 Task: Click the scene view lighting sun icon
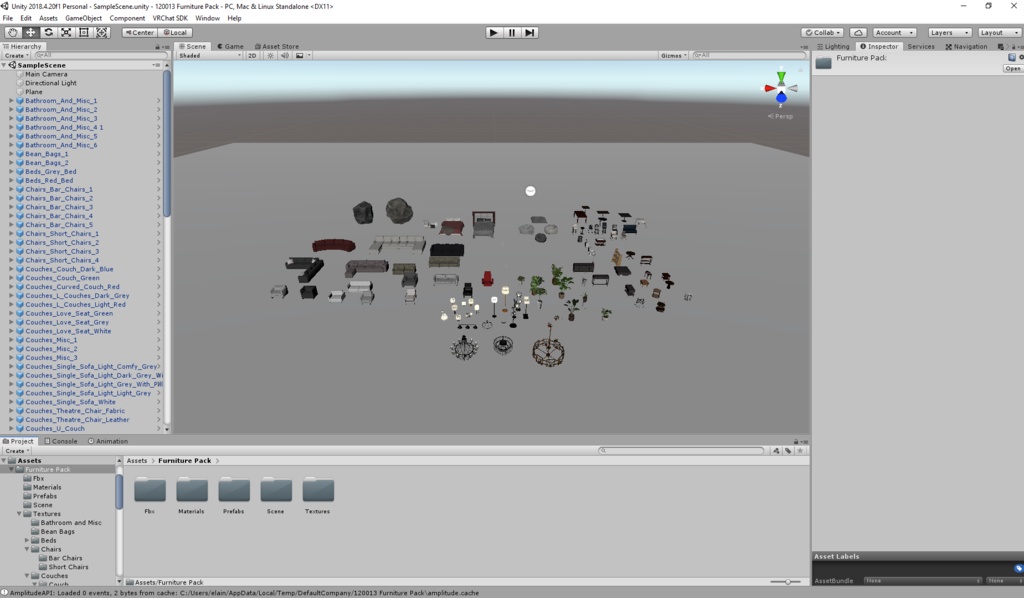click(270, 55)
